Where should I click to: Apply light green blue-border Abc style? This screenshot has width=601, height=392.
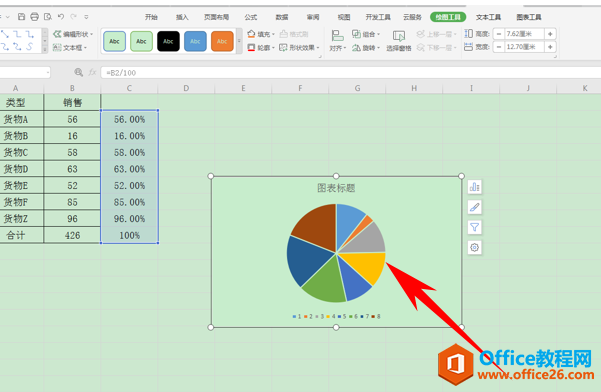coord(114,41)
